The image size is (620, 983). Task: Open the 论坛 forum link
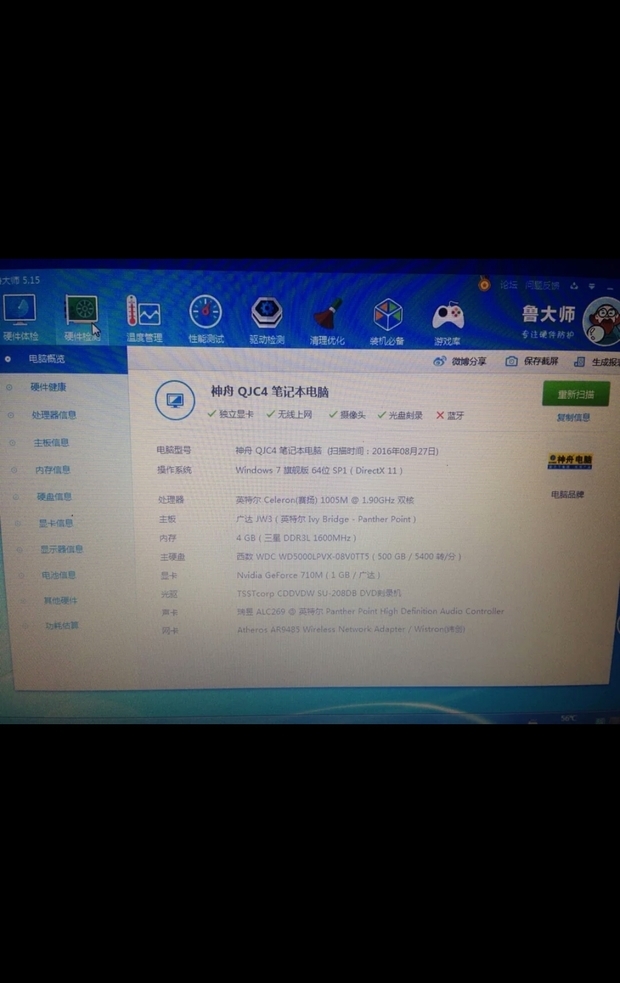pyautogui.click(x=508, y=285)
